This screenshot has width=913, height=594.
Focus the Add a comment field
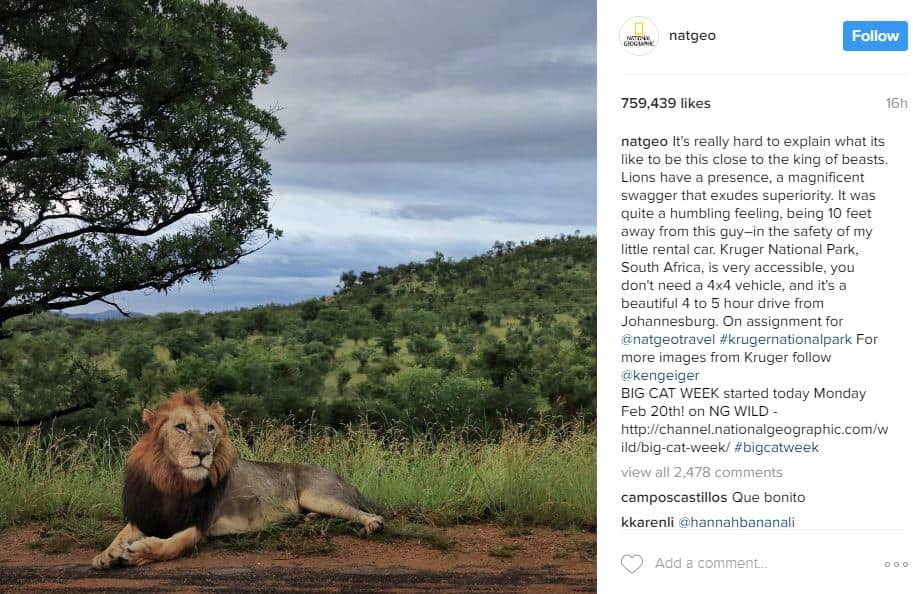[760, 564]
